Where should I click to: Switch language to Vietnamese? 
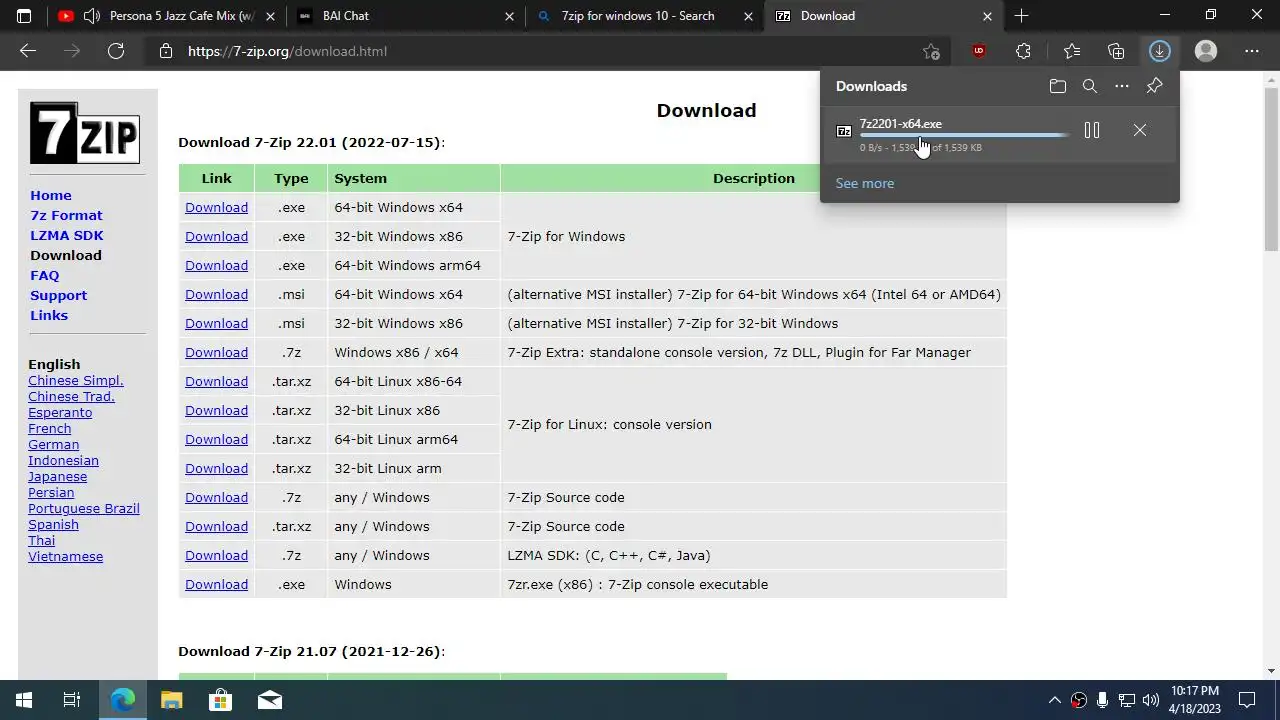point(65,556)
